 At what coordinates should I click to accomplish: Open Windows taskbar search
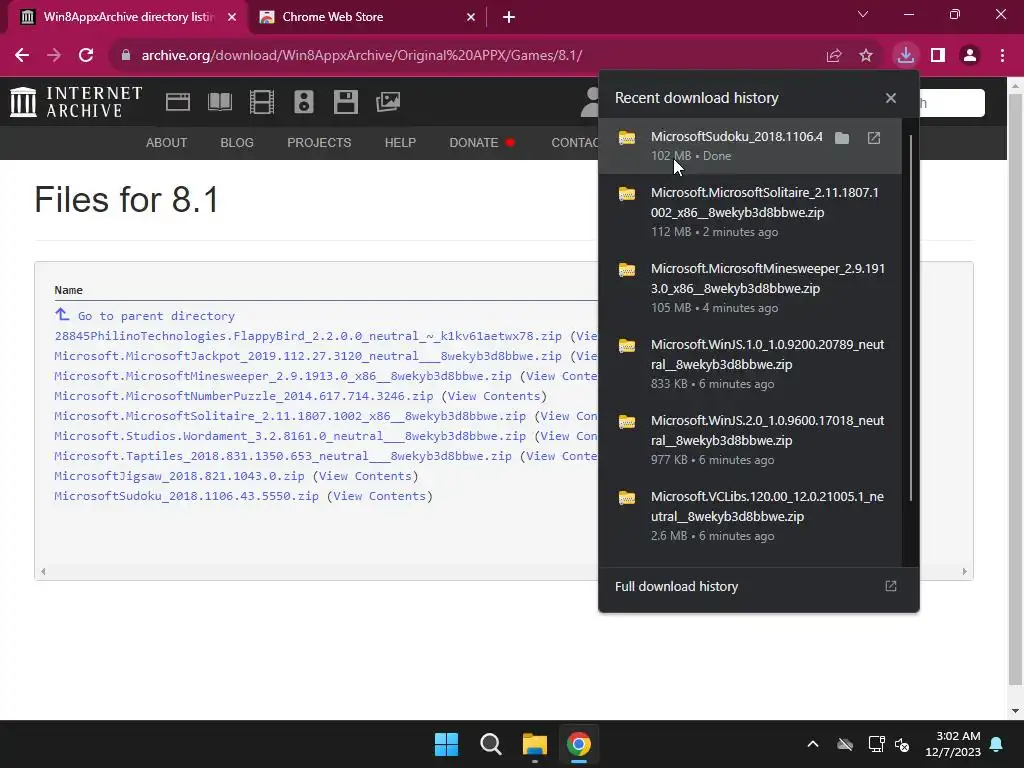point(490,744)
